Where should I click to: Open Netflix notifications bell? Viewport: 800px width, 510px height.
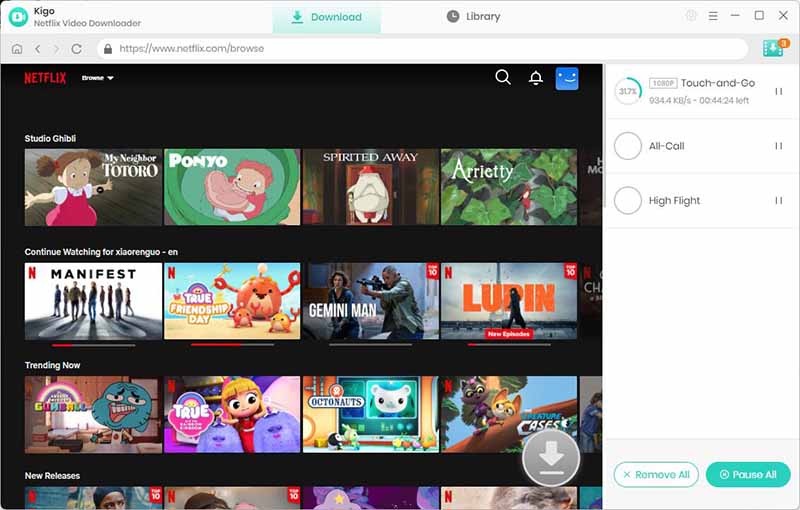[x=536, y=78]
